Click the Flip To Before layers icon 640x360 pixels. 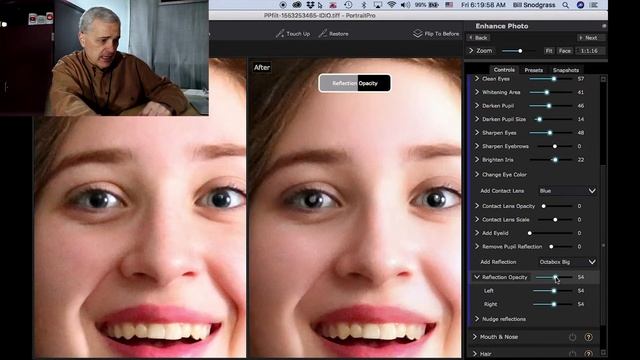[x=417, y=33]
